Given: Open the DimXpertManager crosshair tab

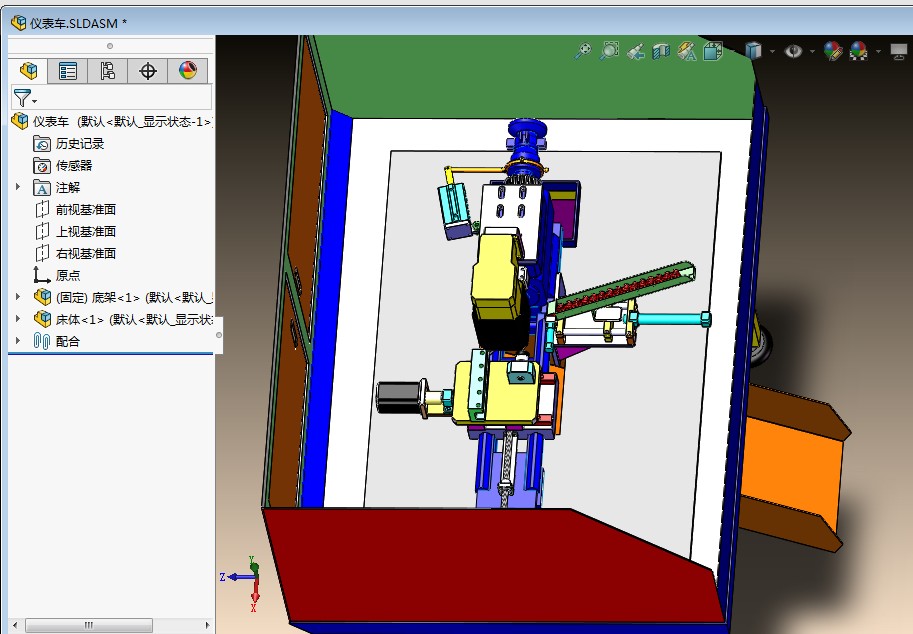Looking at the screenshot, I should tap(148, 70).
